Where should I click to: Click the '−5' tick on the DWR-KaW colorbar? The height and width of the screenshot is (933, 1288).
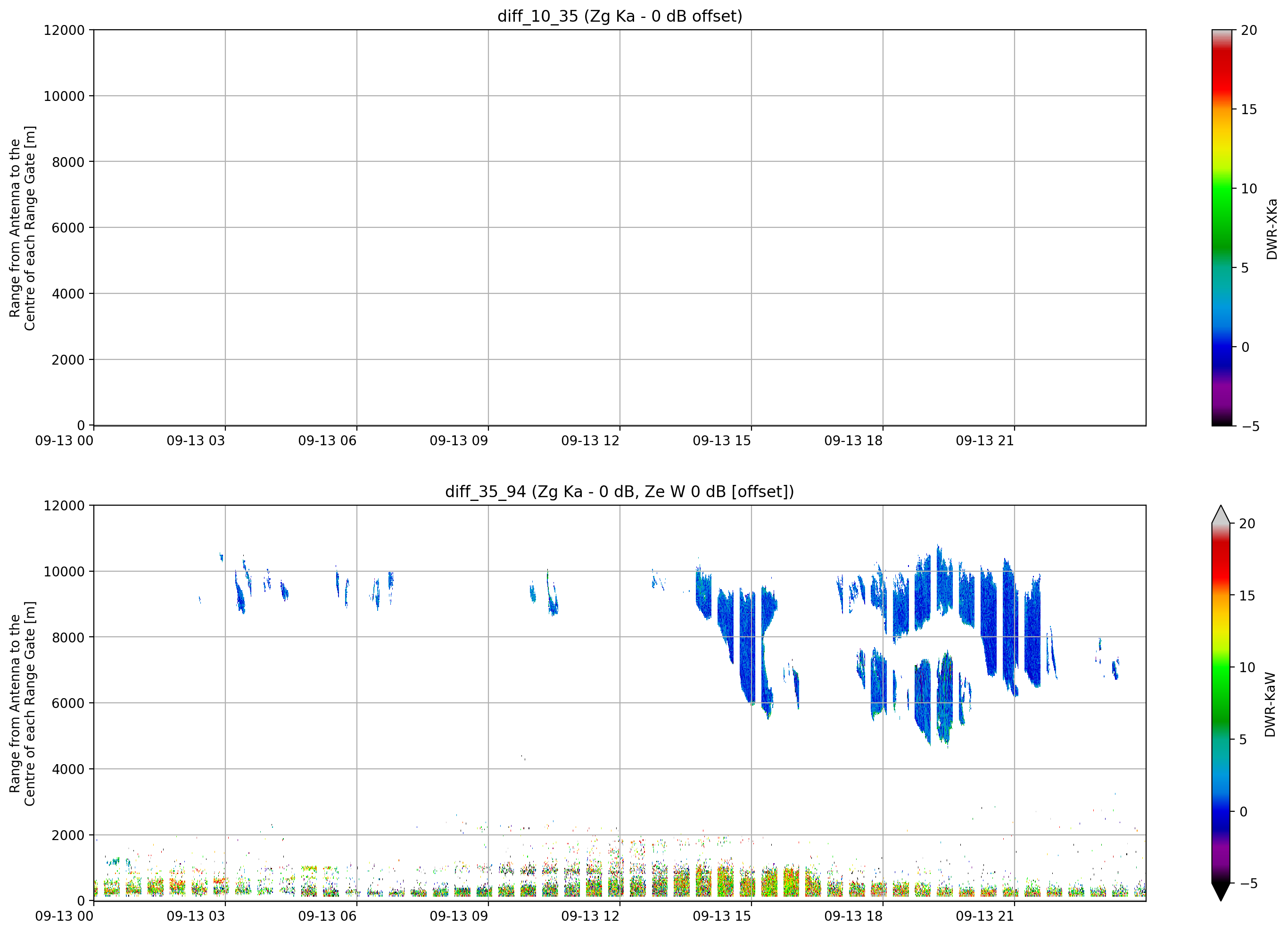pos(1249,883)
